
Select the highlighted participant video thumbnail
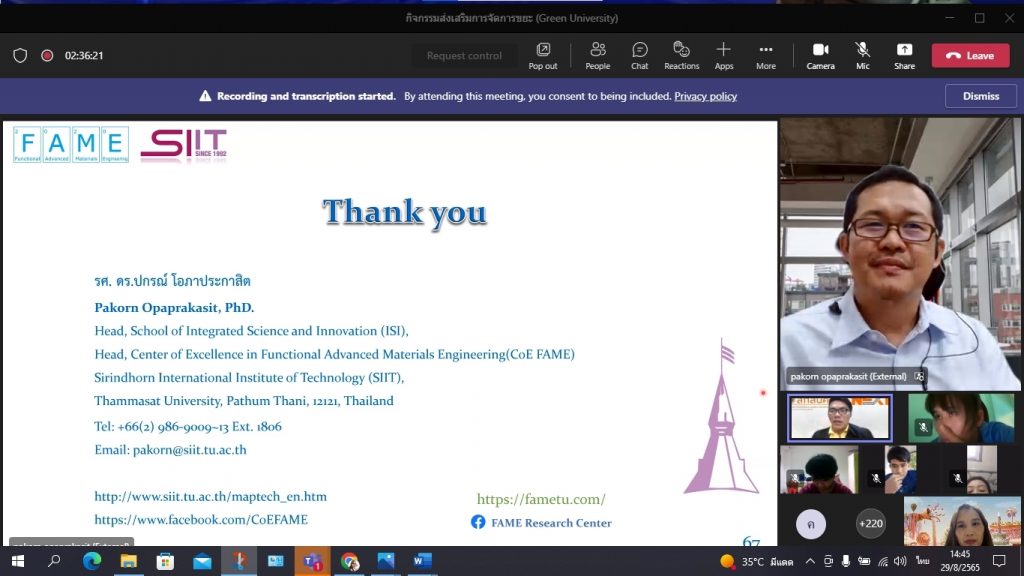[x=840, y=418]
